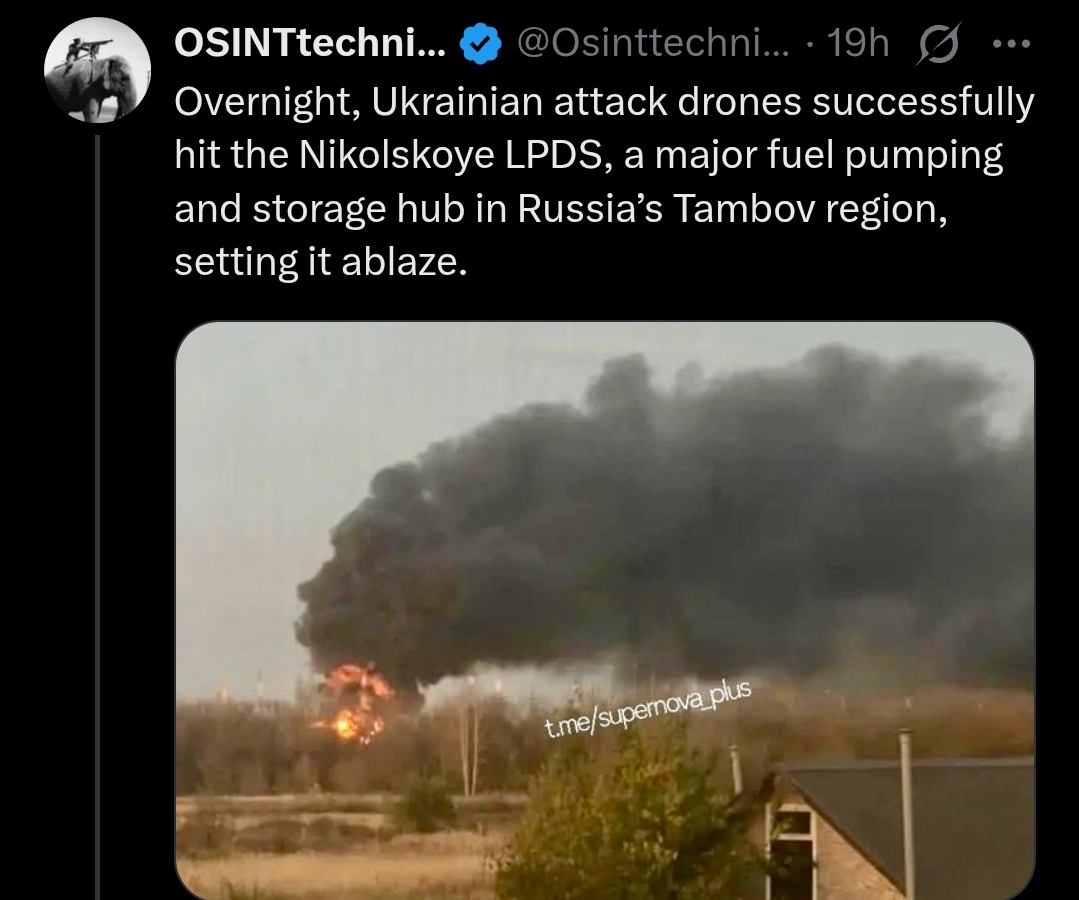
Task: Open the Grok explain-post icon
Action: pos(936,45)
